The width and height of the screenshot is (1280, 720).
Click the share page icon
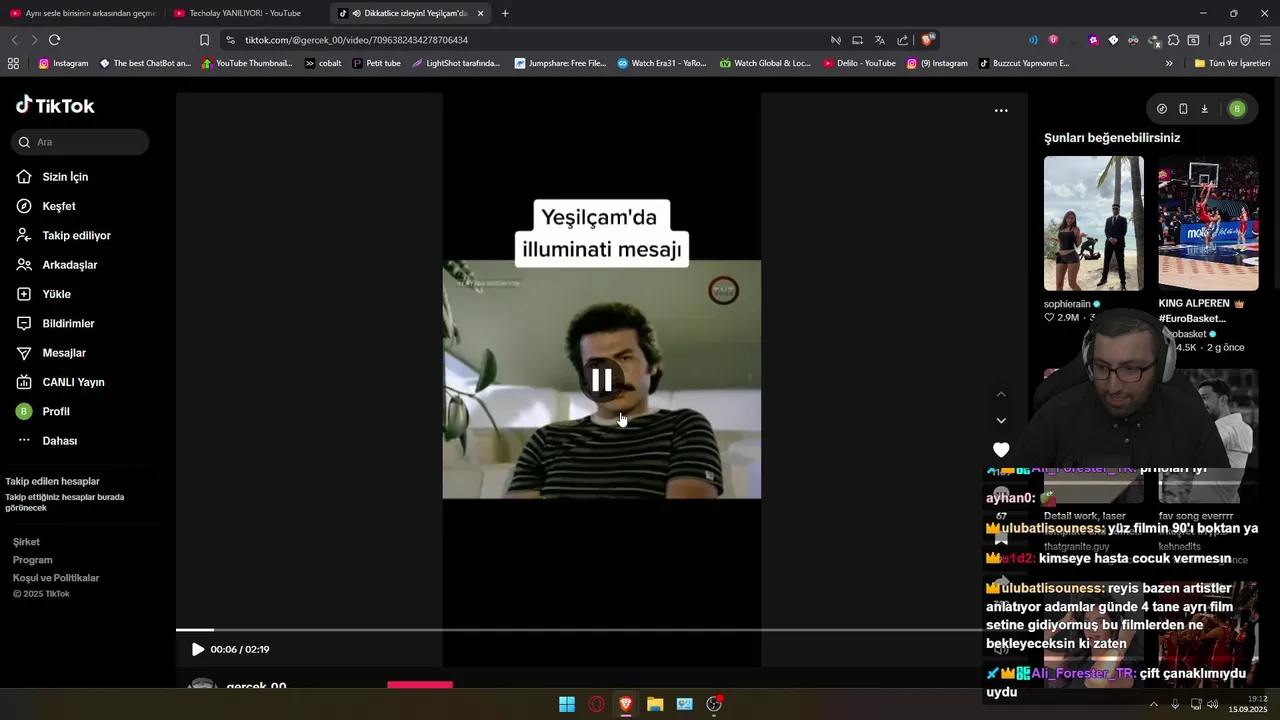[x=903, y=40]
